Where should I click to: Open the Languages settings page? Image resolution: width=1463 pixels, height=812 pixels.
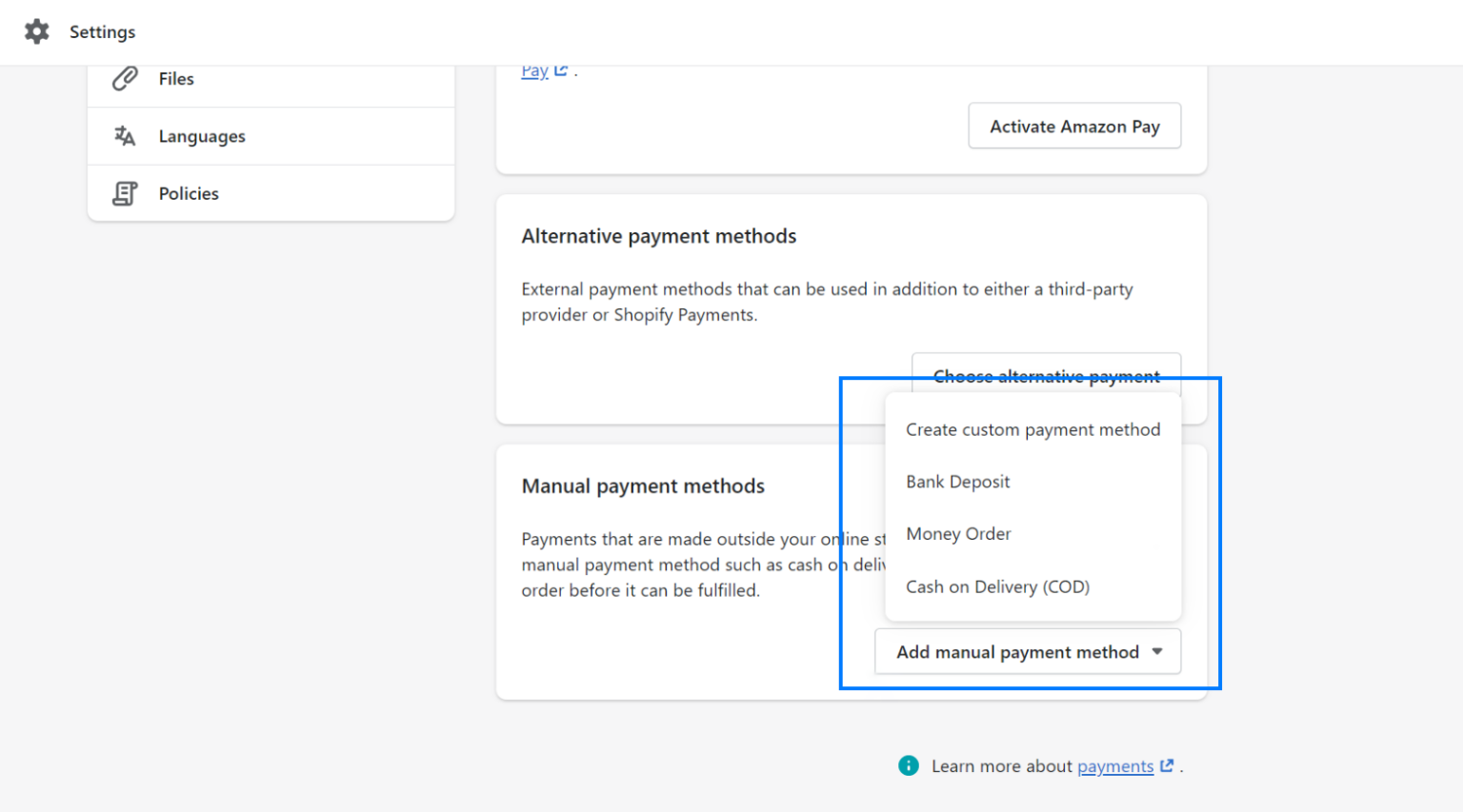click(x=202, y=136)
